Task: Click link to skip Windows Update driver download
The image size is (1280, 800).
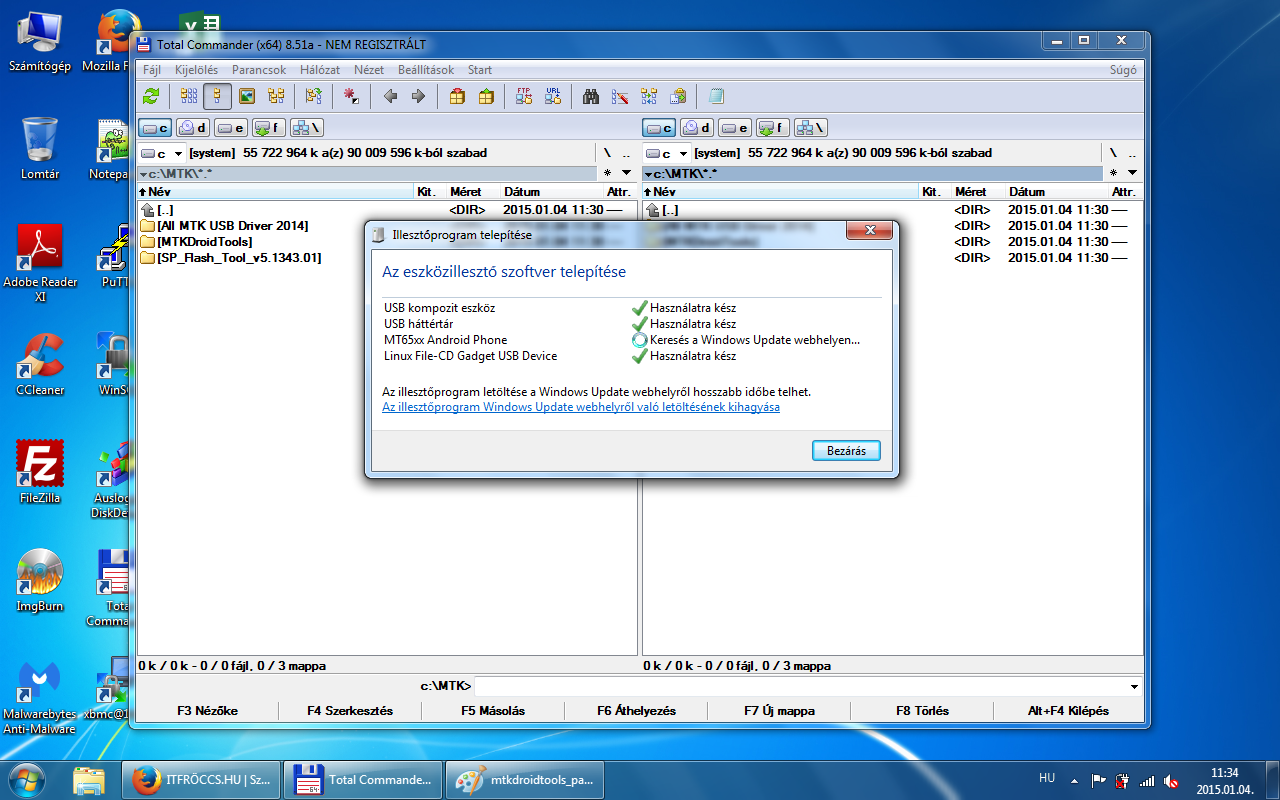Action: (580, 407)
